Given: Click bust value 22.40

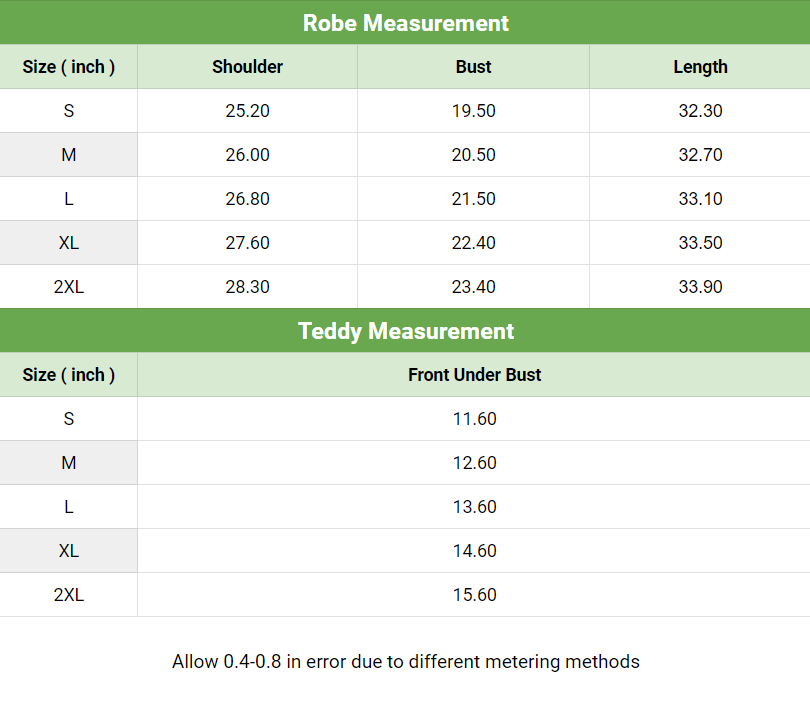Looking at the screenshot, I should (473, 243).
